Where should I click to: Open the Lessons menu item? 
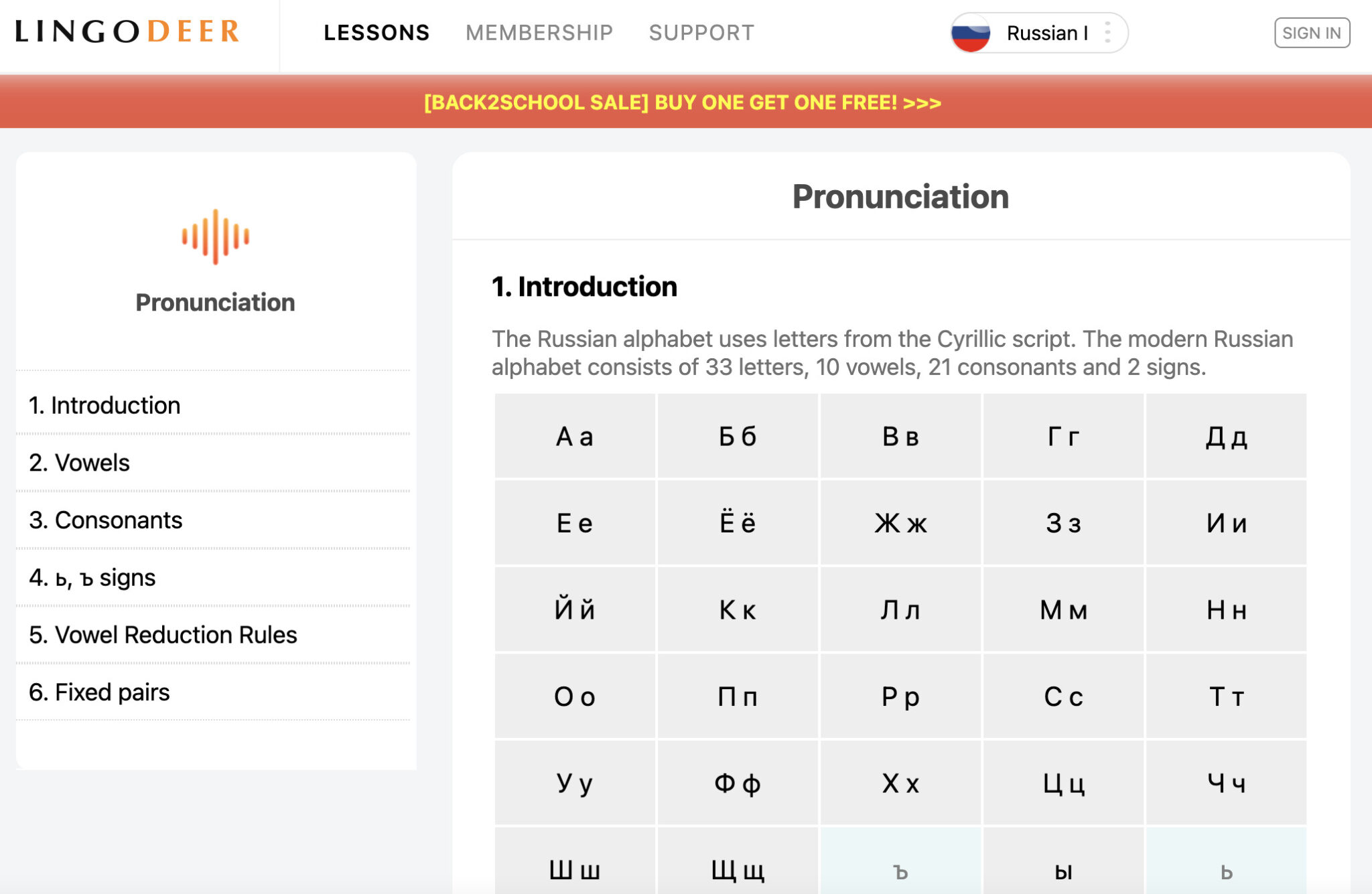coord(376,33)
